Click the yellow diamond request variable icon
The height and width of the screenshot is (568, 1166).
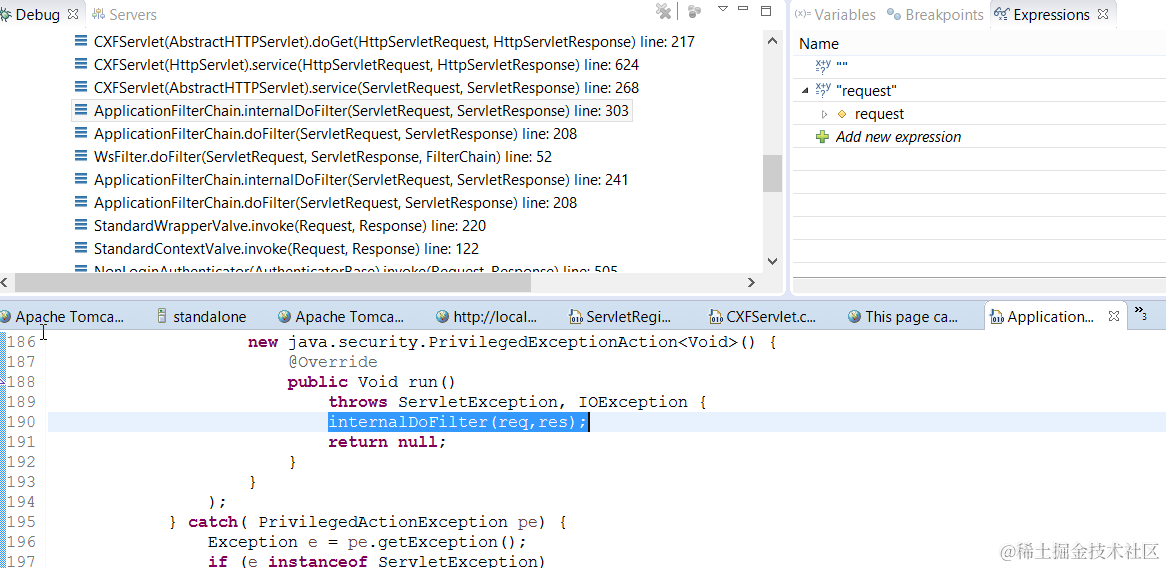pyautogui.click(x=842, y=114)
